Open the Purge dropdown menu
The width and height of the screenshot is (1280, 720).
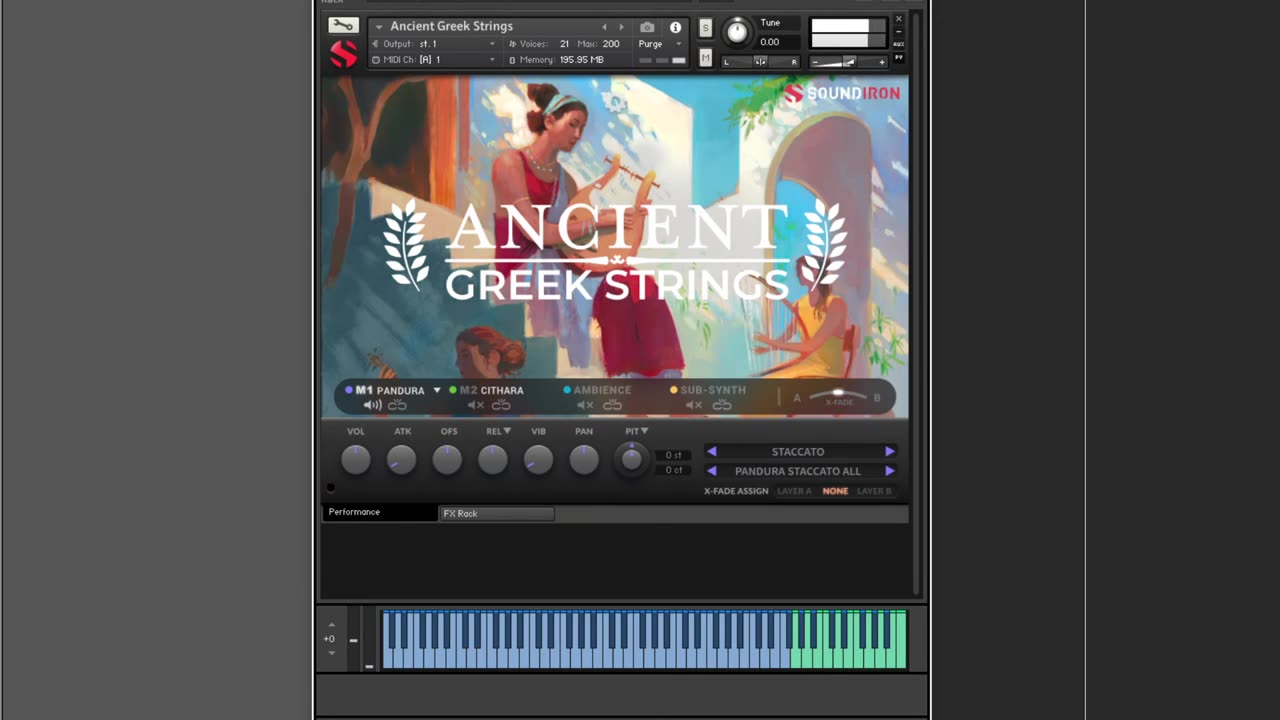[659, 44]
